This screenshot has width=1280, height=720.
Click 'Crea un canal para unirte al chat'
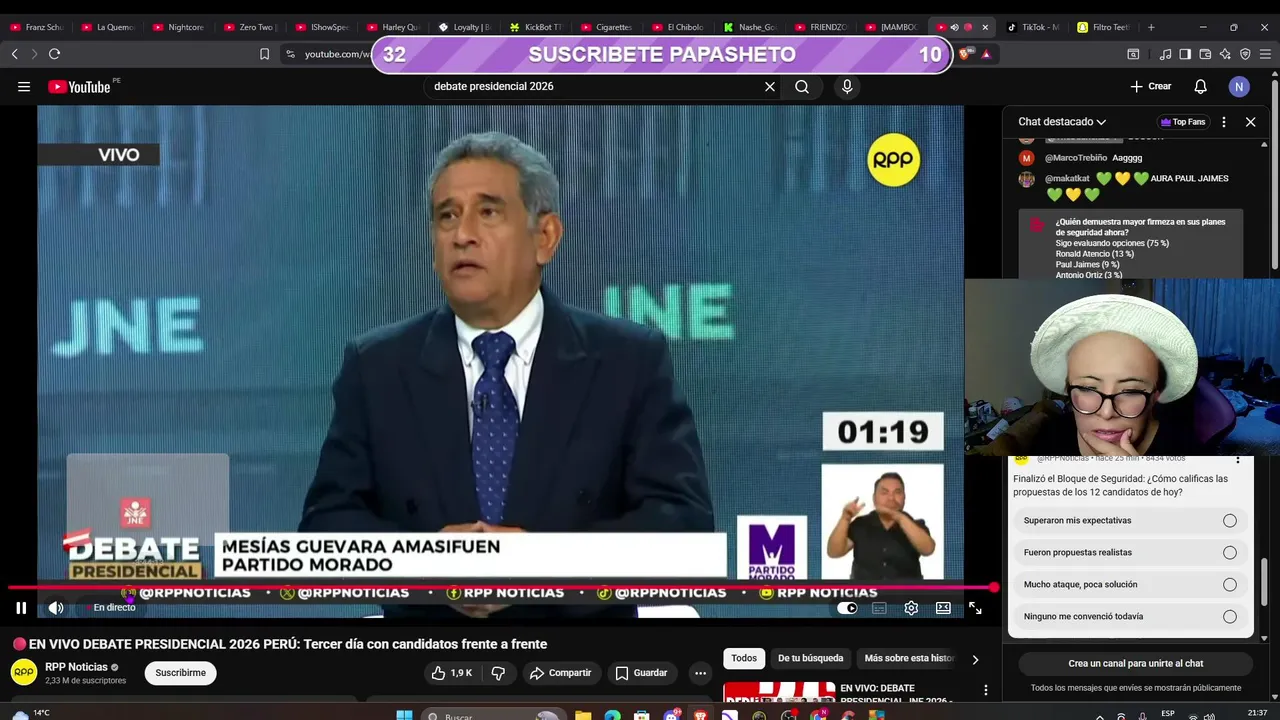tap(1136, 664)
